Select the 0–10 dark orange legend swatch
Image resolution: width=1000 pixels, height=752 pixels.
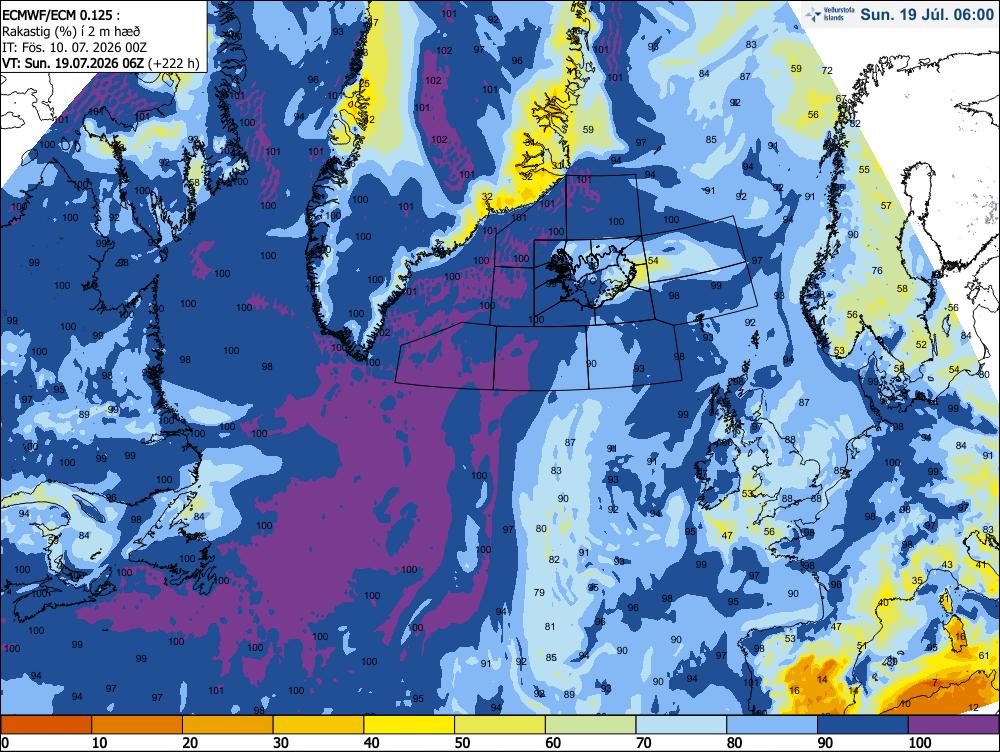[47, 725]
